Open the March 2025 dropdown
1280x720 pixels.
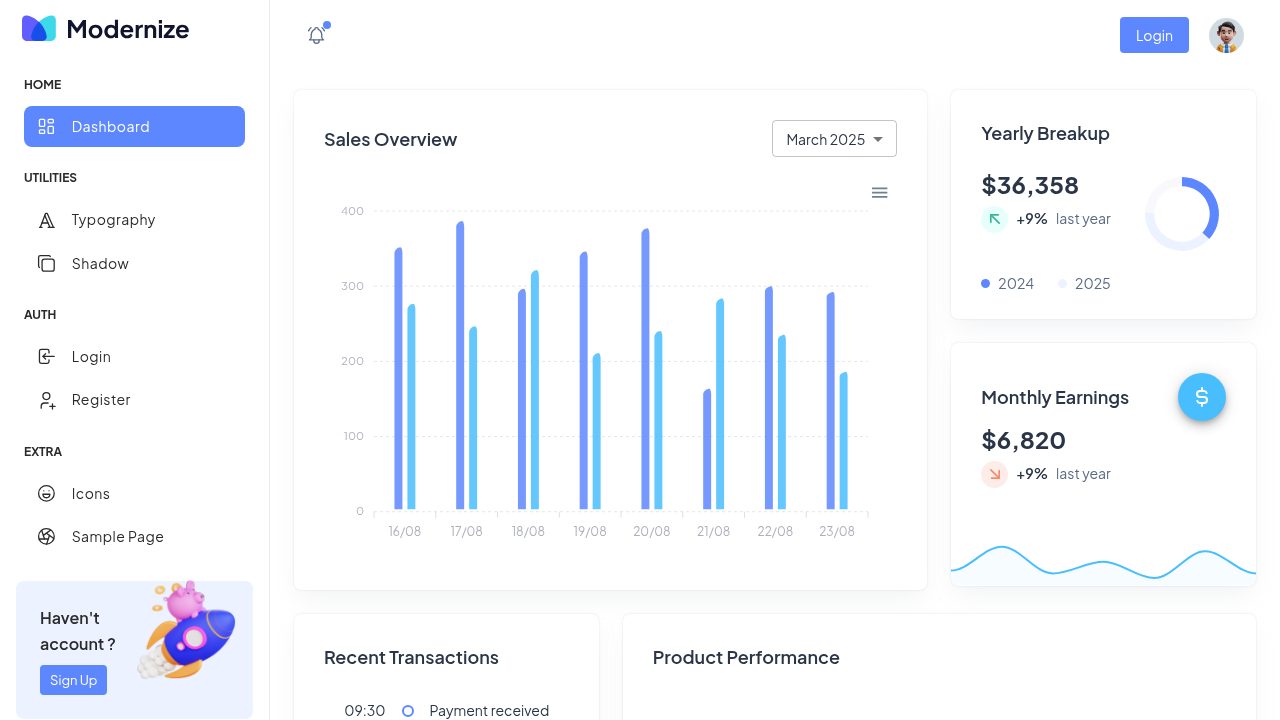[x=834, y=139]
